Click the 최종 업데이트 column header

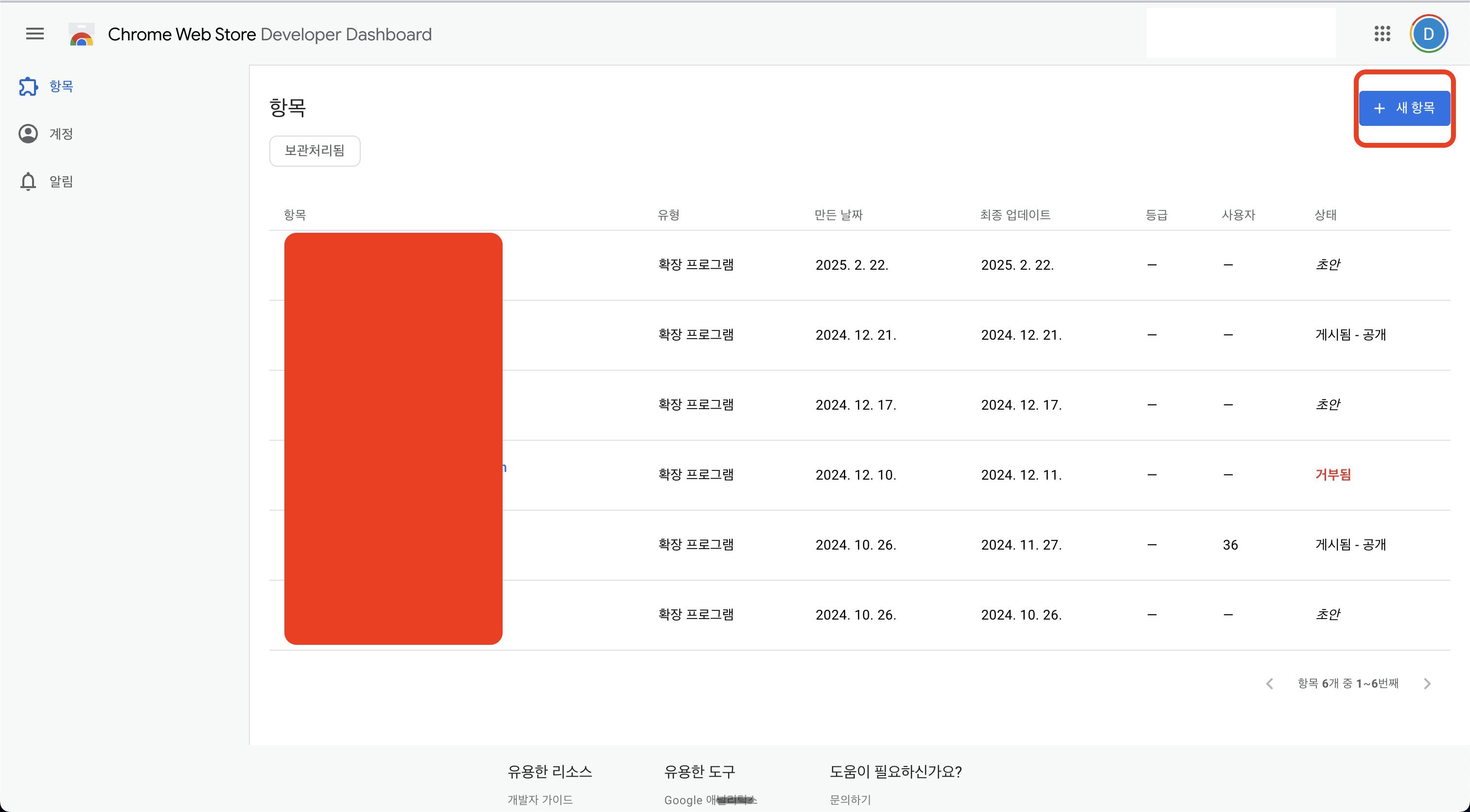pos(1015,215)
